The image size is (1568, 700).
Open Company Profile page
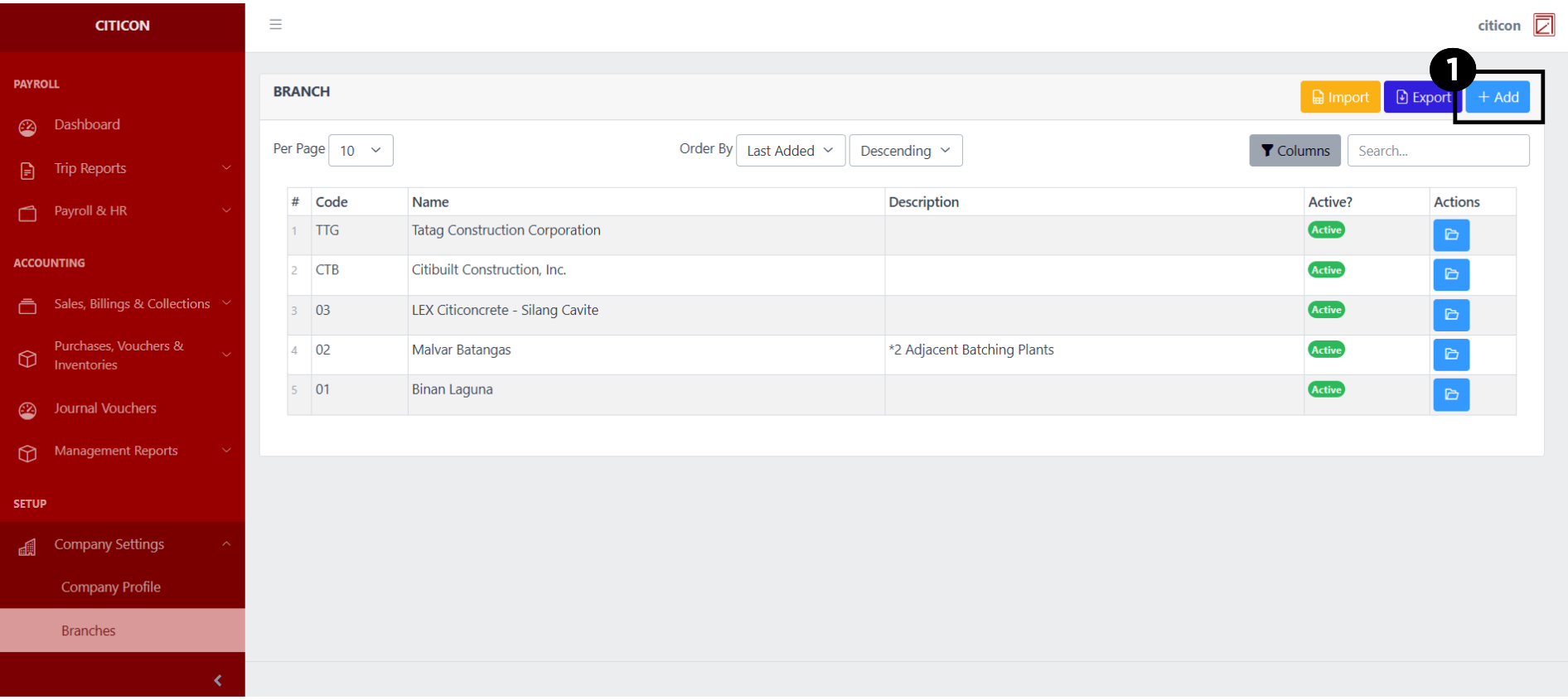click(x=111, y=587)
